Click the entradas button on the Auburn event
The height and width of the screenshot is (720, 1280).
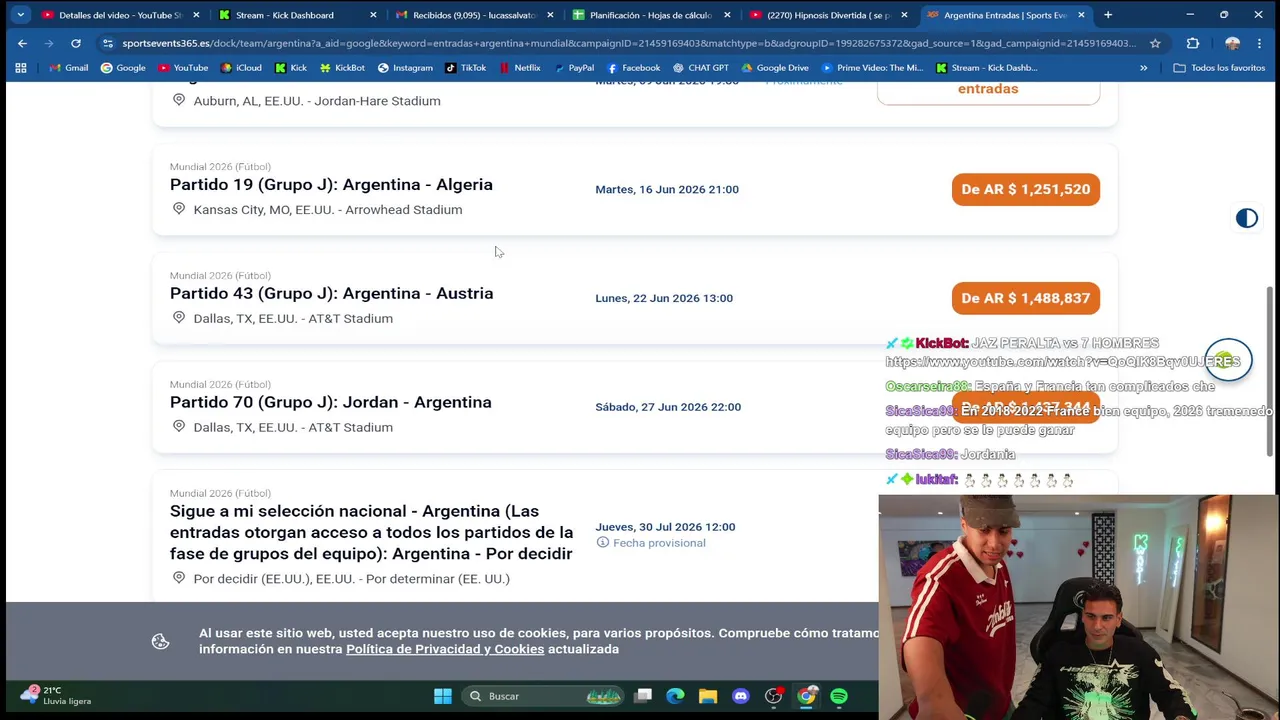pyautogui.click(x=988, y=88)
